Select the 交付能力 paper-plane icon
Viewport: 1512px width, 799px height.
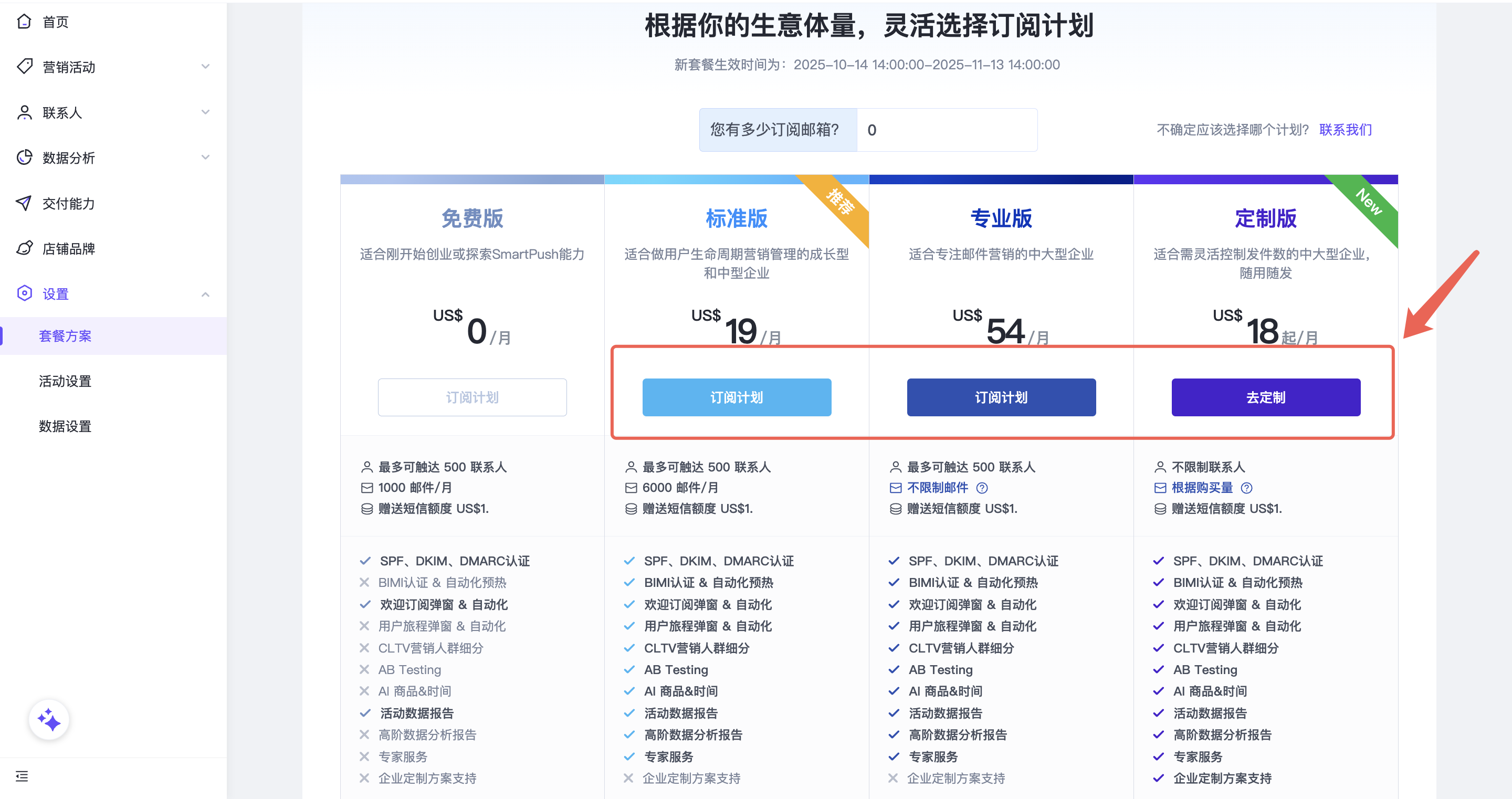pos(24,203)
